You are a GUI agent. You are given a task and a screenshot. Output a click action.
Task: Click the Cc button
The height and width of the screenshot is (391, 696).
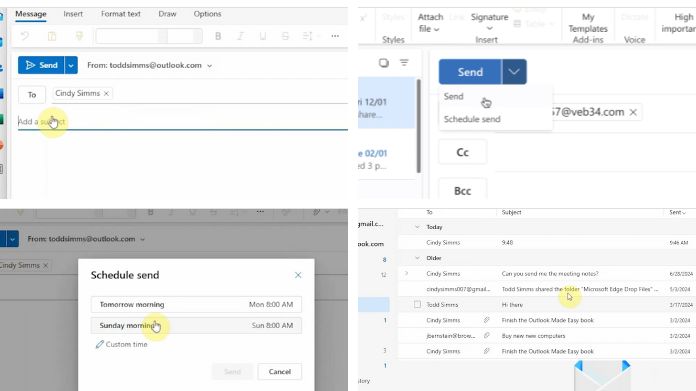tap(463, 152)
